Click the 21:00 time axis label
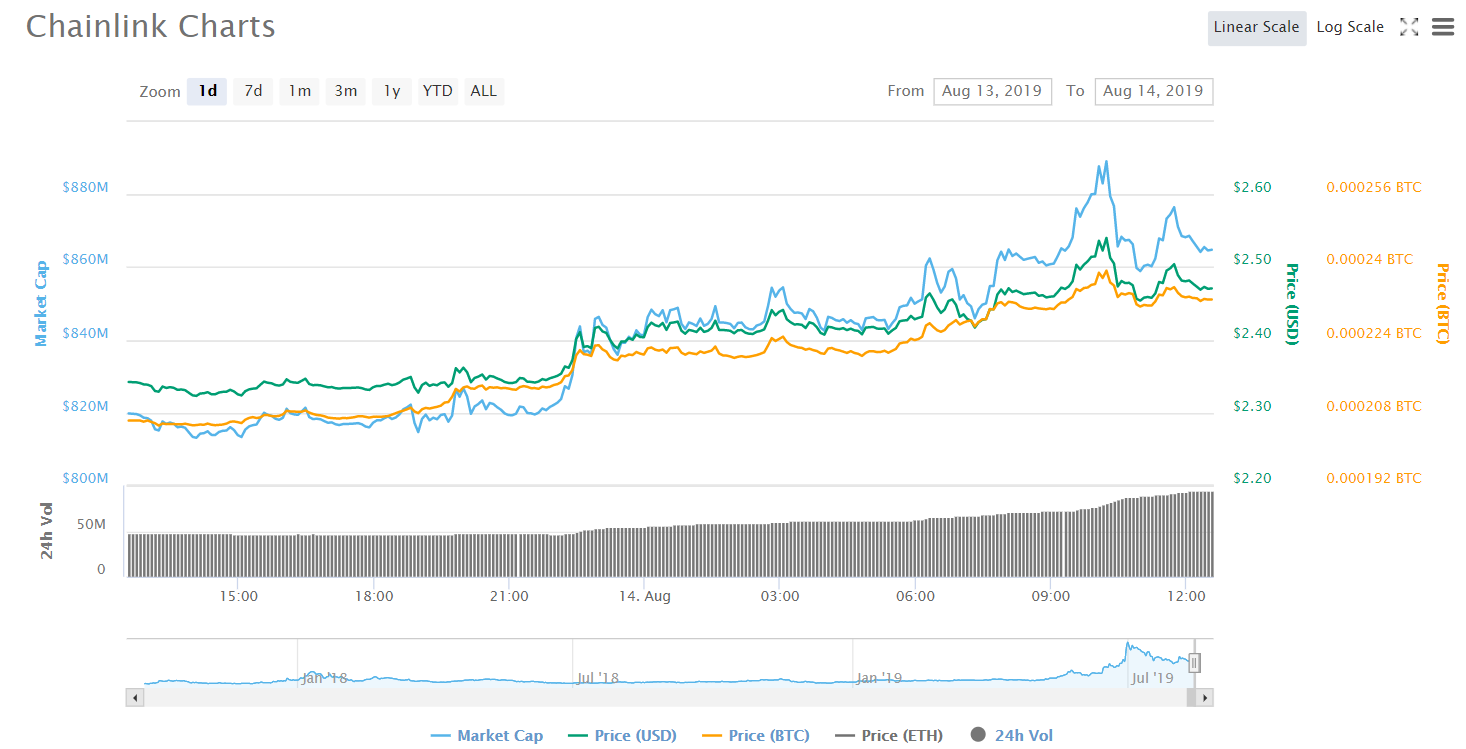Viewport: 1466px width, 749px height. pyautogui.click(x=509, y=596)
